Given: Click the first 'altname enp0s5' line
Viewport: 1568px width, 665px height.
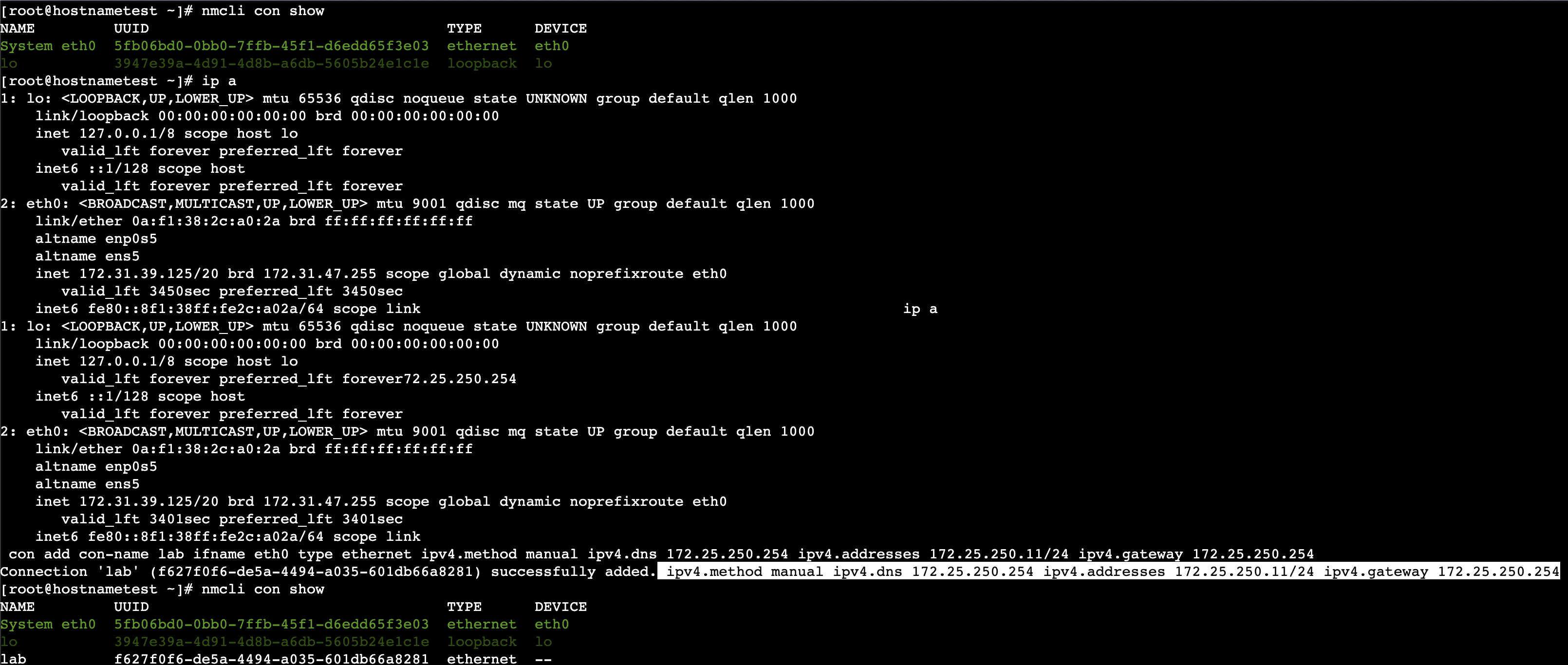Looking at the screenshot, I should 95,239.
